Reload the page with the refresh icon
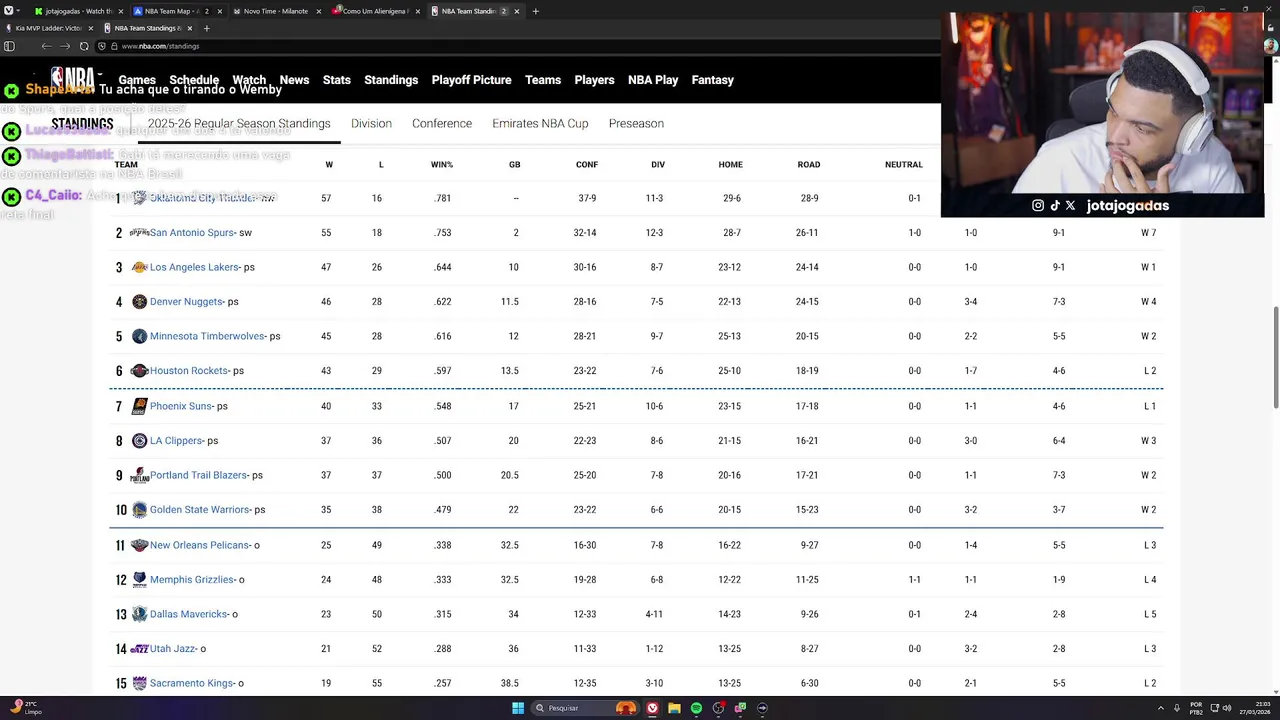The image size is (1280, 720). (84, 46)
